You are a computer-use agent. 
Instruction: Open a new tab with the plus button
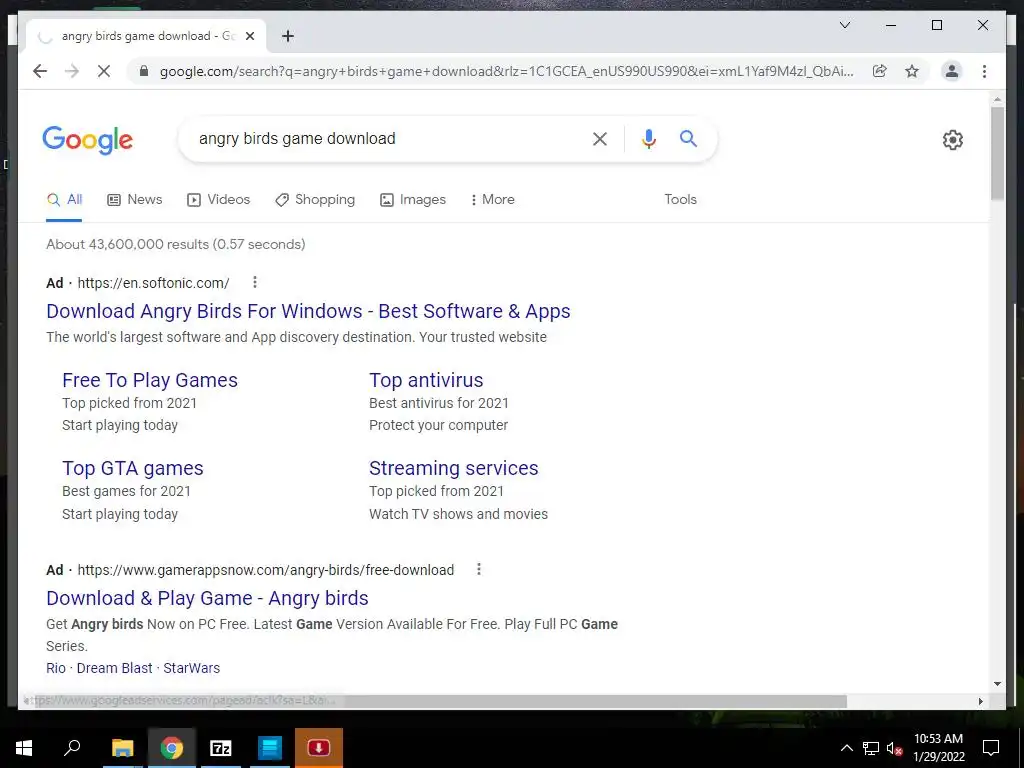(288, 36)
